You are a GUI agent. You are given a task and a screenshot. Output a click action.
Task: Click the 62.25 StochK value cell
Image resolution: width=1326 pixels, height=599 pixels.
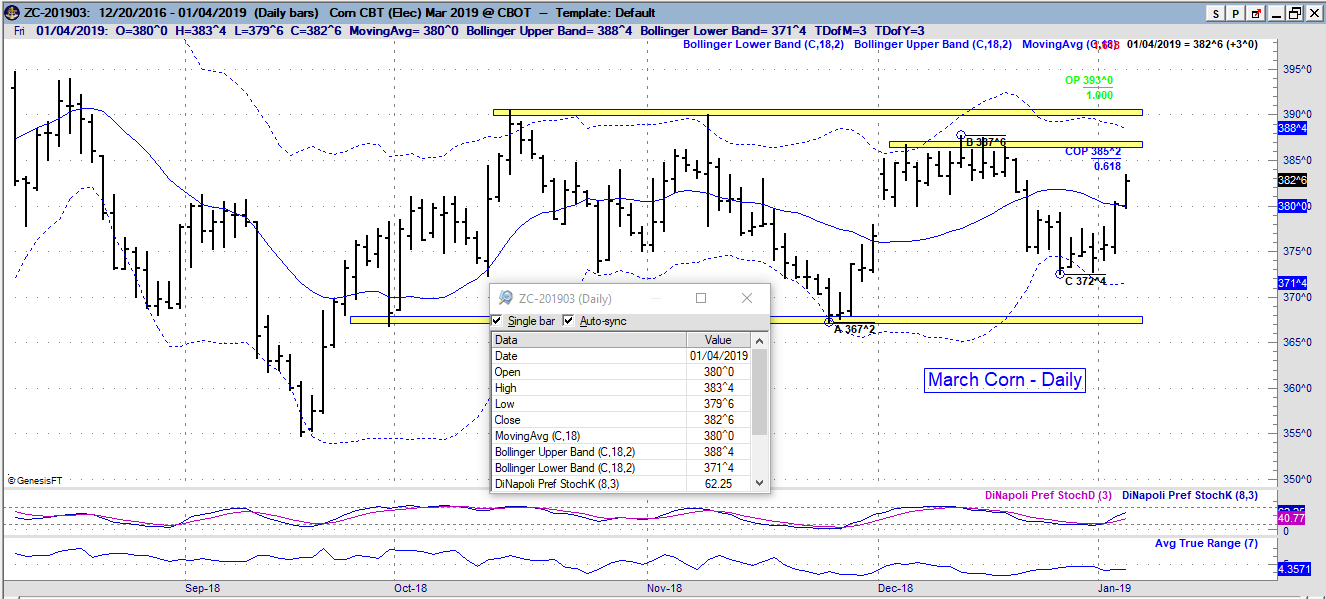coord(718,484)
